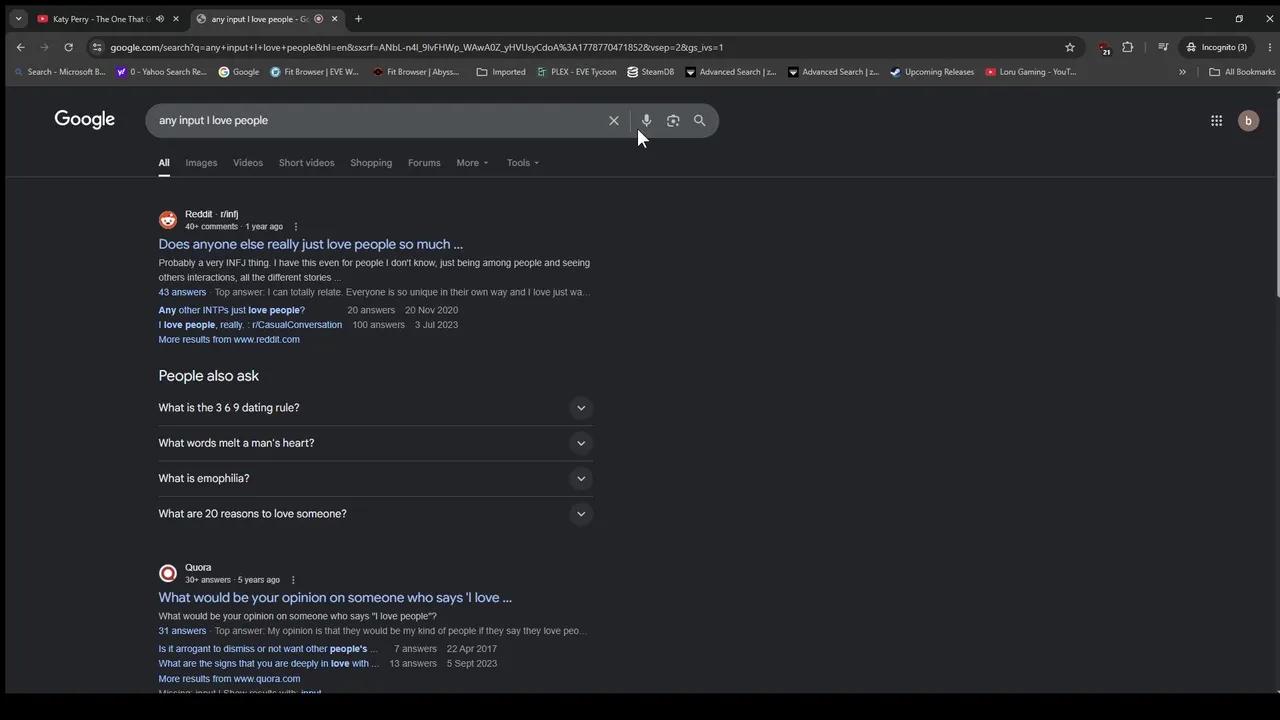Expand 'What is emophilia?' question

(375, 478)
